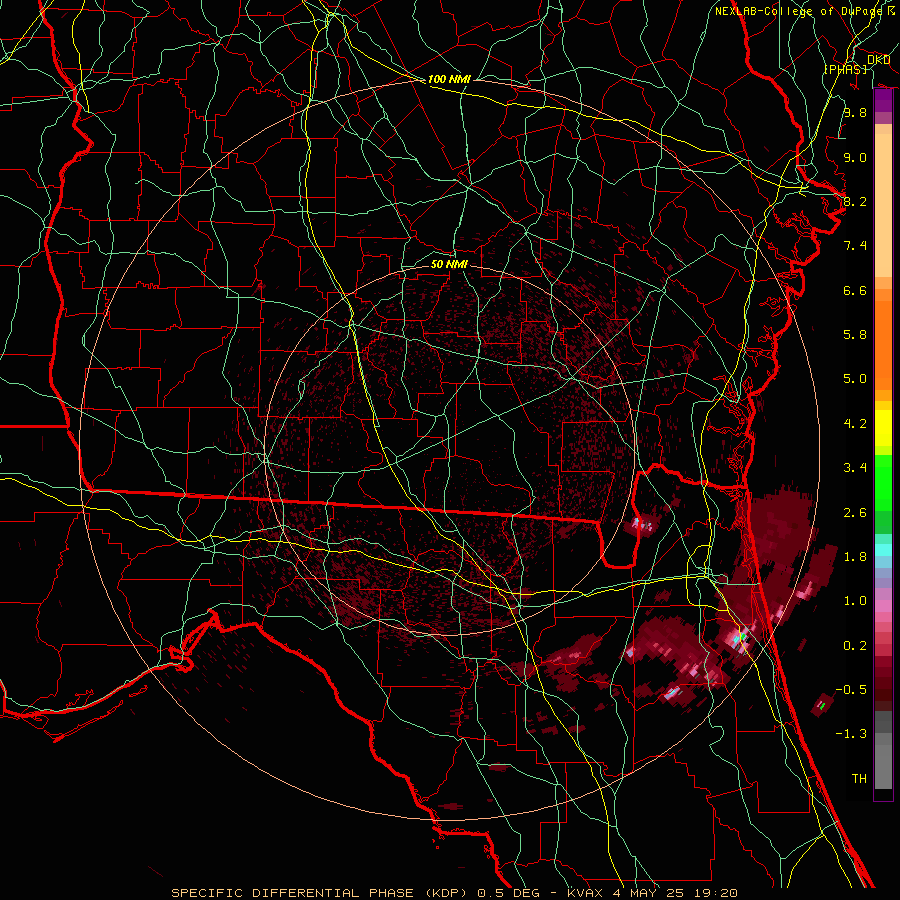Viewport: 900px width, 900px height.
Task: Click the 100 NMI range ring label
Action: [449, 79]
